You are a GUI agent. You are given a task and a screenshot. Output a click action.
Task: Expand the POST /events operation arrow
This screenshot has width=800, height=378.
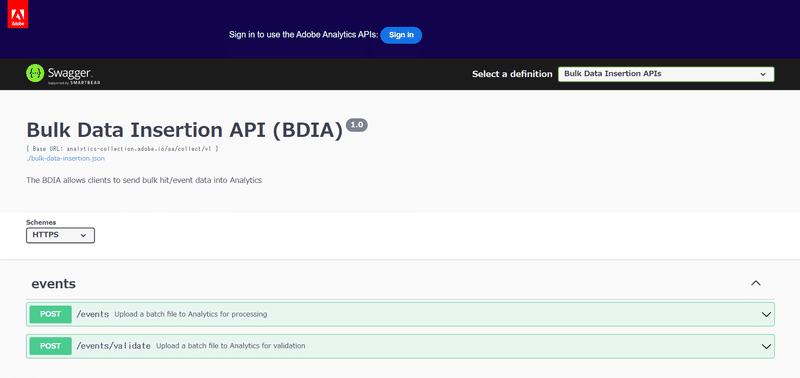766,314
